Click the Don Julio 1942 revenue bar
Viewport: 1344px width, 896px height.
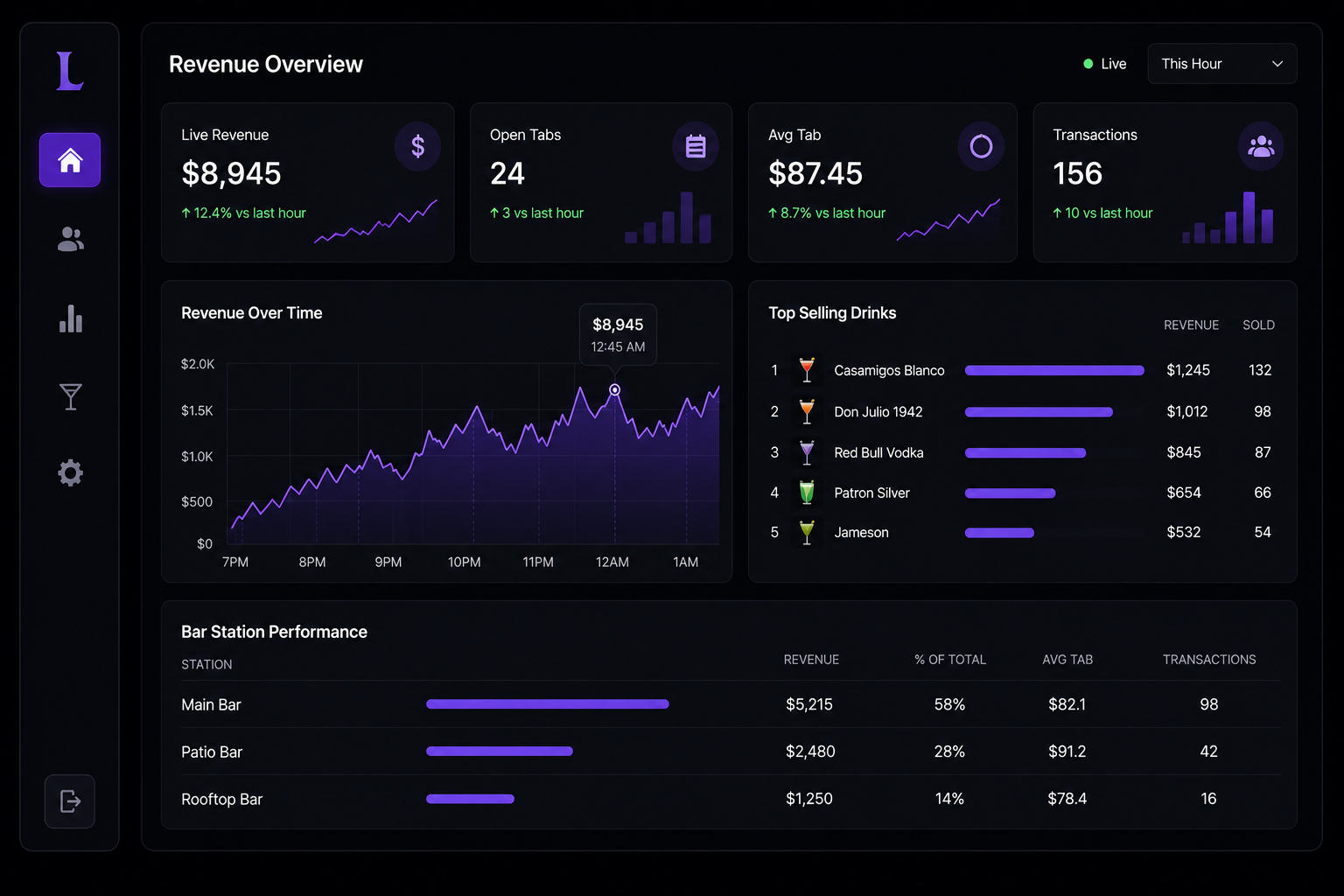pos(1039,412)
